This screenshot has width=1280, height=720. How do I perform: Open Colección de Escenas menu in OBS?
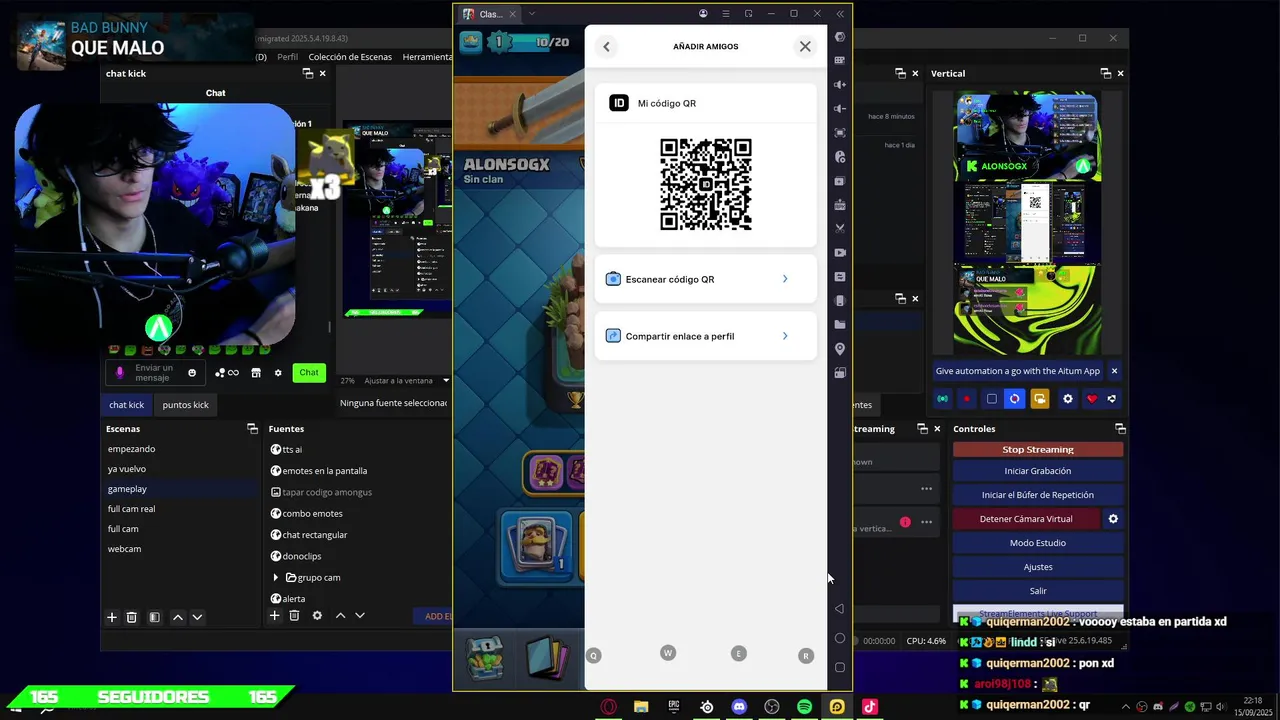point(350,57)
